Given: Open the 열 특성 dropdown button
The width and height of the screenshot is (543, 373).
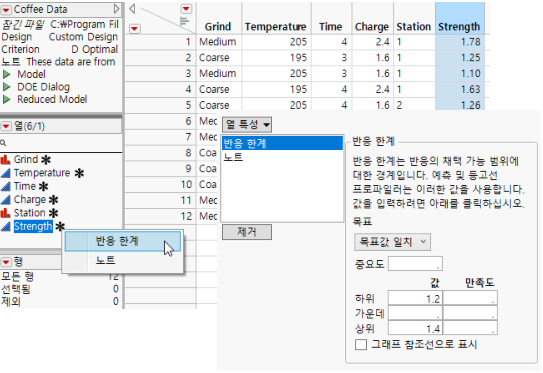Looking at the screenshot, I should (247, 125).
